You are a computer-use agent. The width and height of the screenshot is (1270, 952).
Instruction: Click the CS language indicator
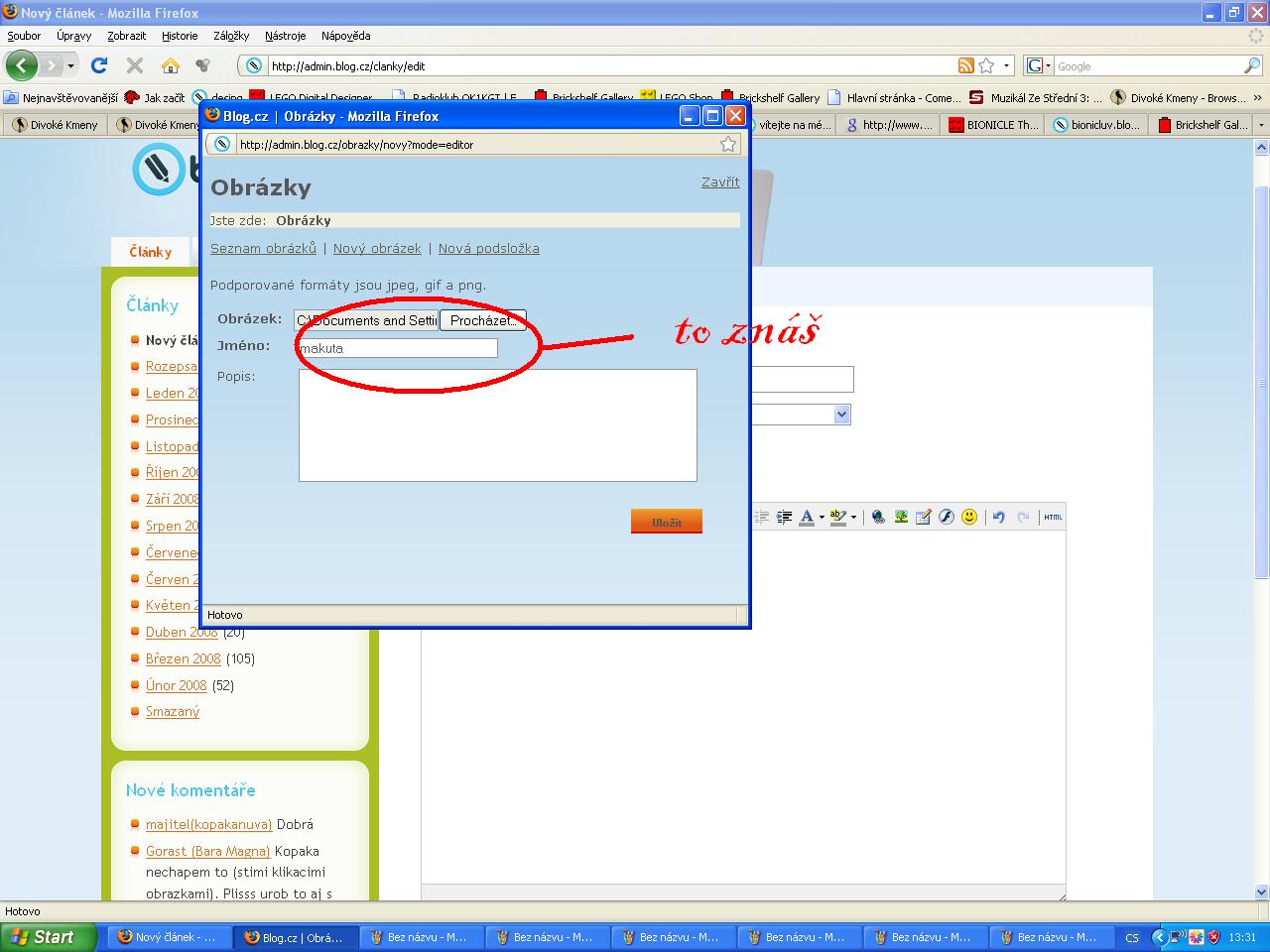[x=1132, y=937]
